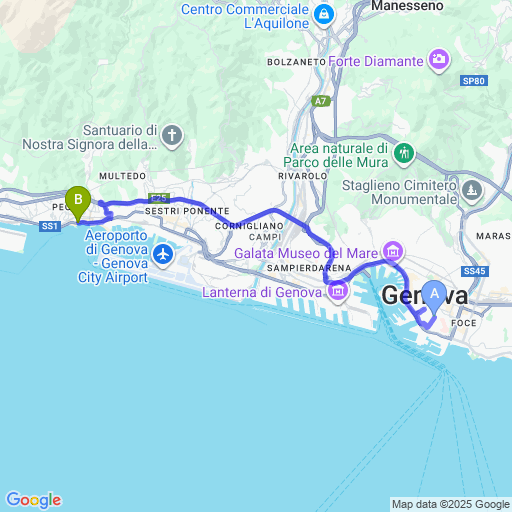Screen dimensions: 512x512
Task: Click the Parco delle Mura hiking icon
Action: coord(404,154)
